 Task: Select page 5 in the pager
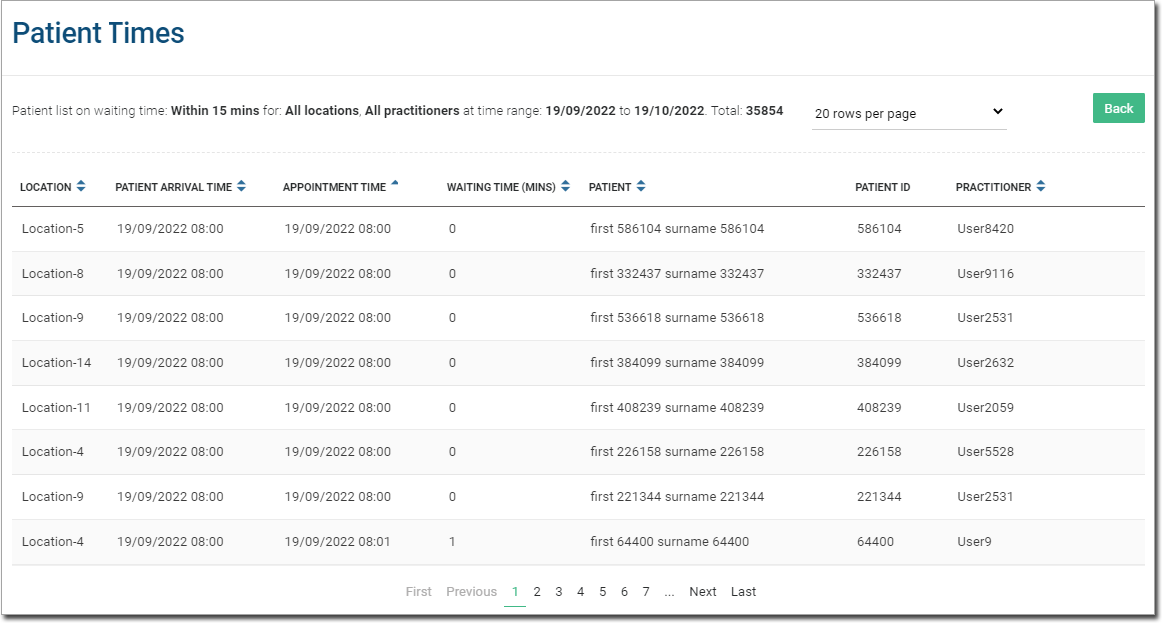[x=602, y=592]
